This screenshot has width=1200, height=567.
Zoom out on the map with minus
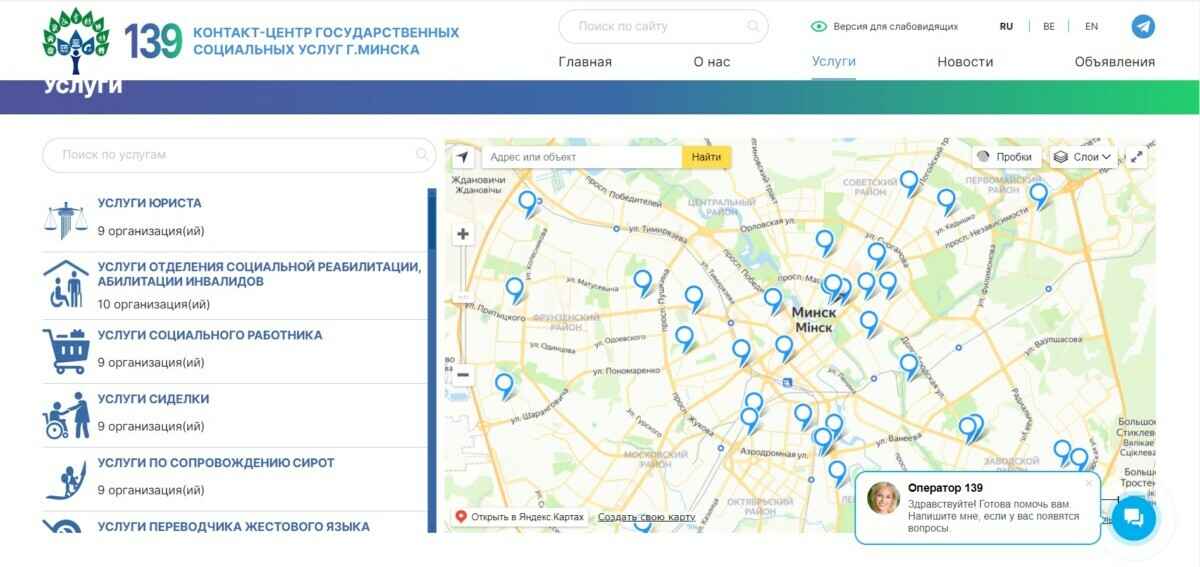click(463, 376)
